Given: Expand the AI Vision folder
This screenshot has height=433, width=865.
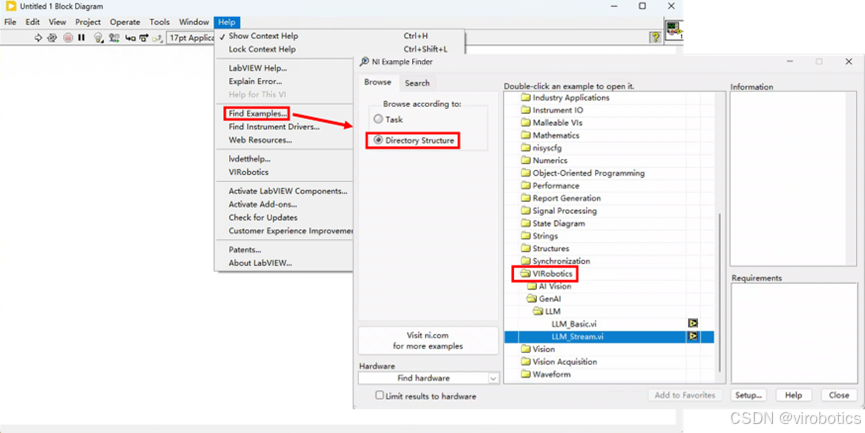Looking at the screenshot, I should tap(532, 286).
